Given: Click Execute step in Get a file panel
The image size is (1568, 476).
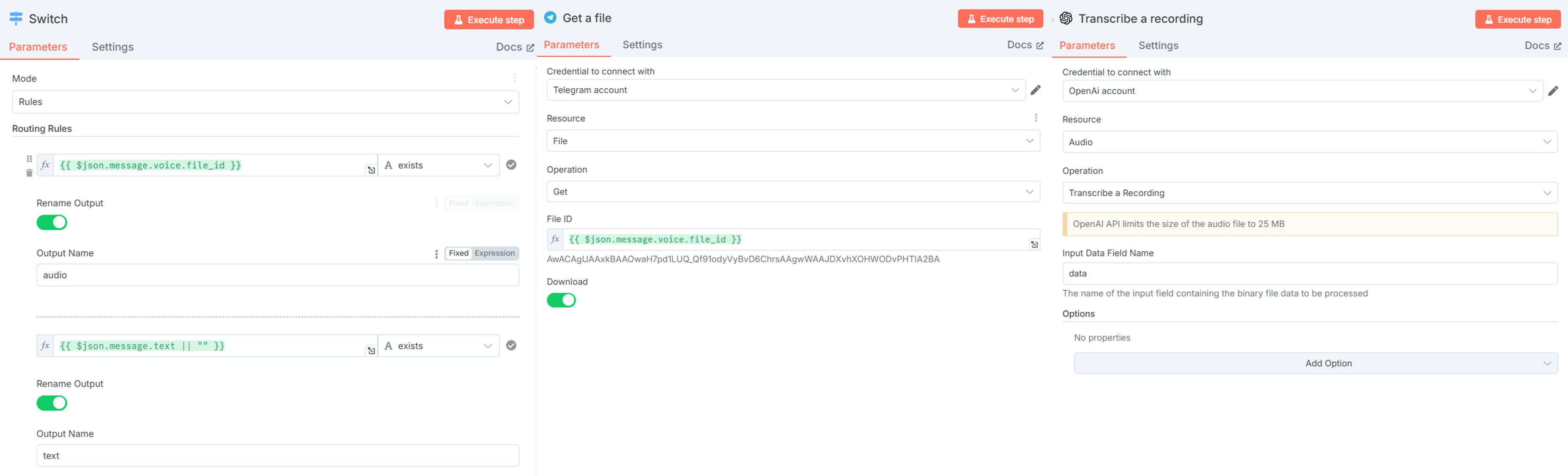Looking at the screenshot, I should coord(1000,19).
